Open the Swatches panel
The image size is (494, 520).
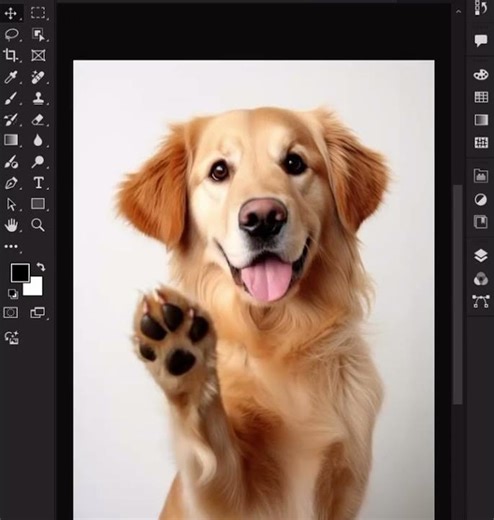point(481,97)
